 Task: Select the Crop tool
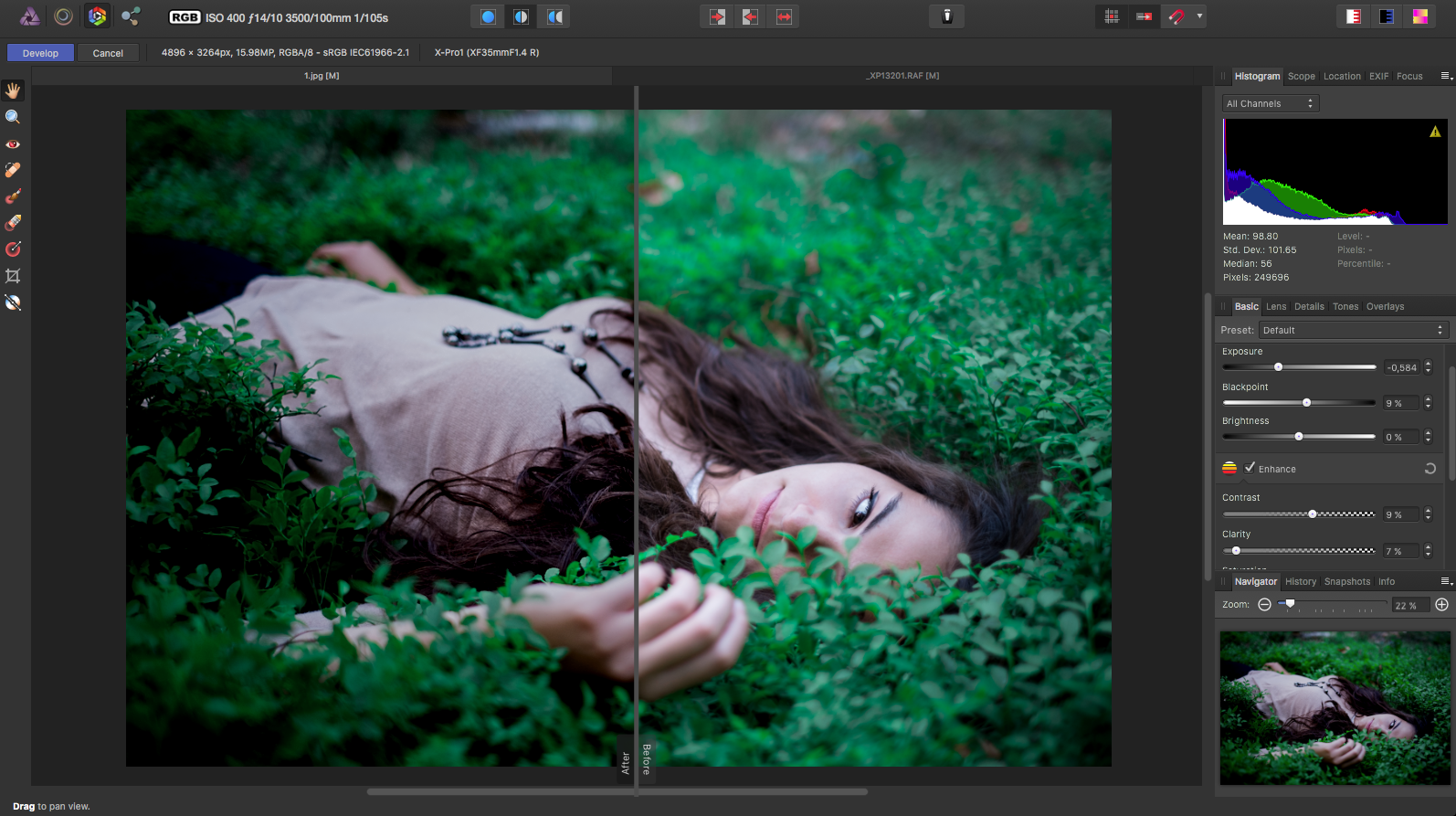(13, 276)
